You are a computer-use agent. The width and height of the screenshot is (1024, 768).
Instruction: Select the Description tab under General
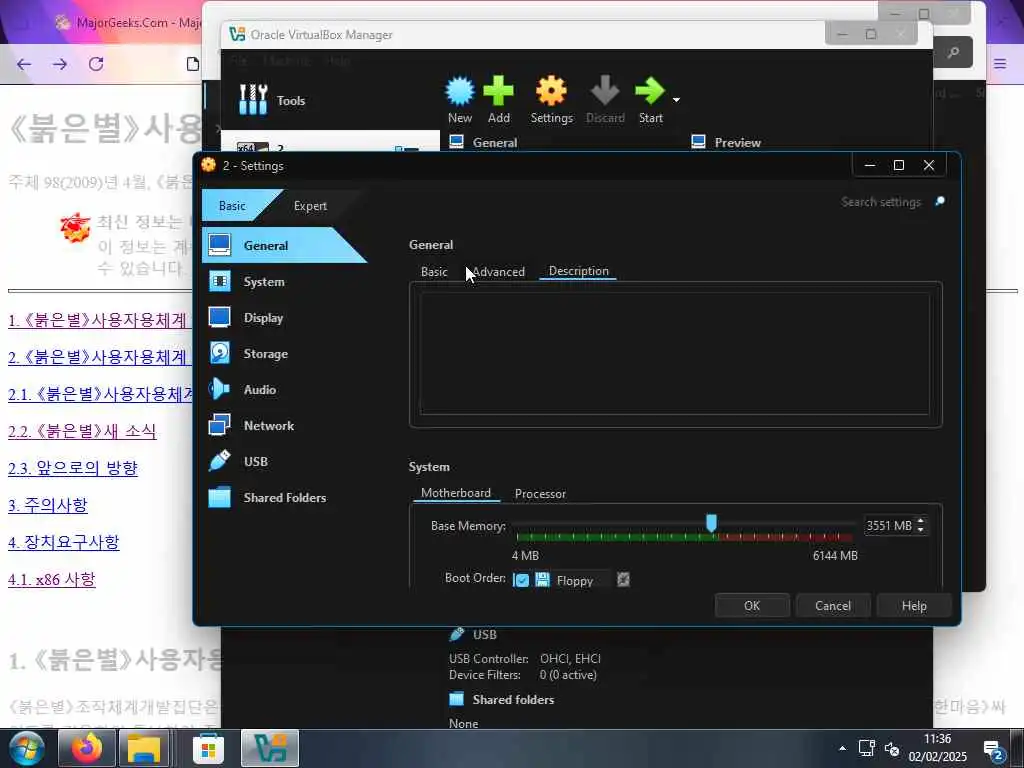point(579,271)
